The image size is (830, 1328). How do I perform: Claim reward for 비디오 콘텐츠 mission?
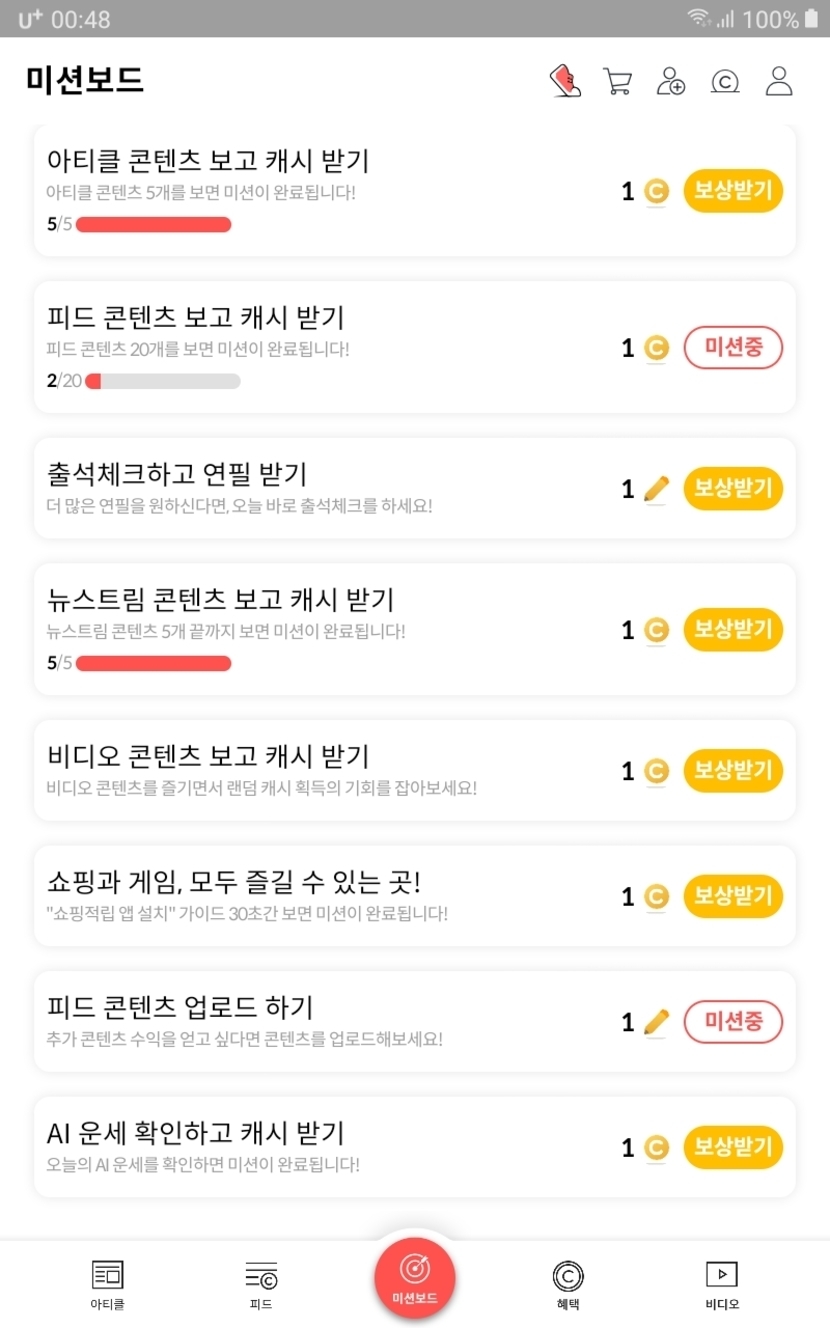733,771
